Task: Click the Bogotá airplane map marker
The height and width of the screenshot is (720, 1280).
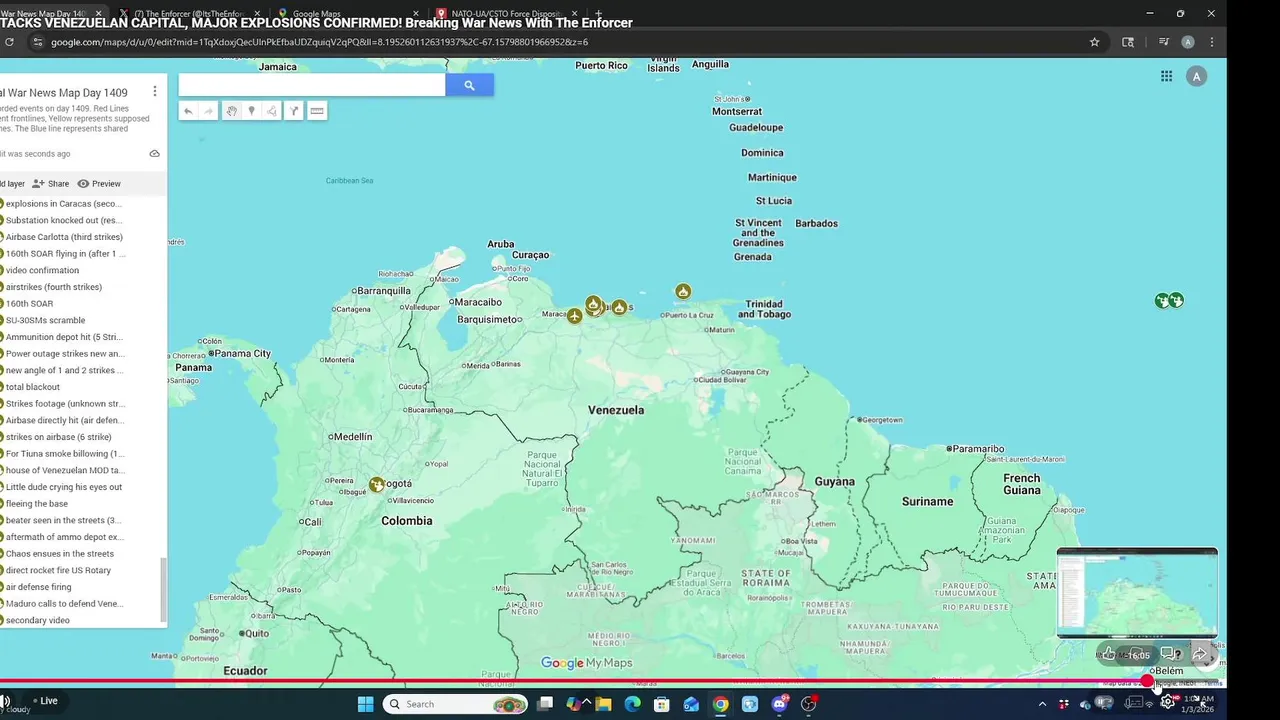Action: (x=376, y=484)
